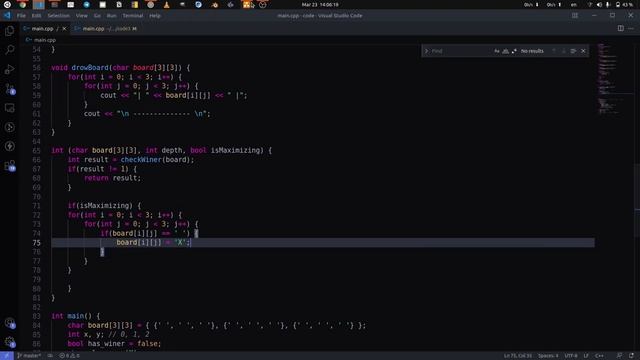Close the Find widget

[583, 51]
